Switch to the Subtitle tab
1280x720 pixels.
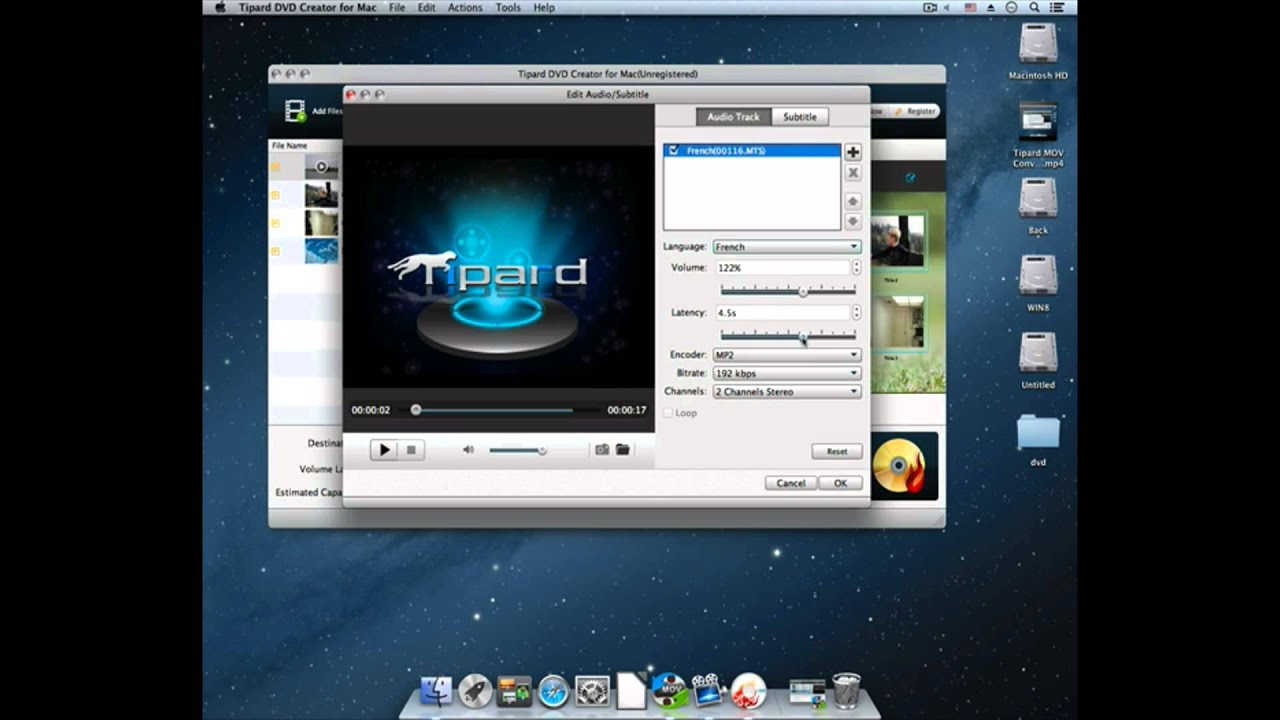click(799, 117)
